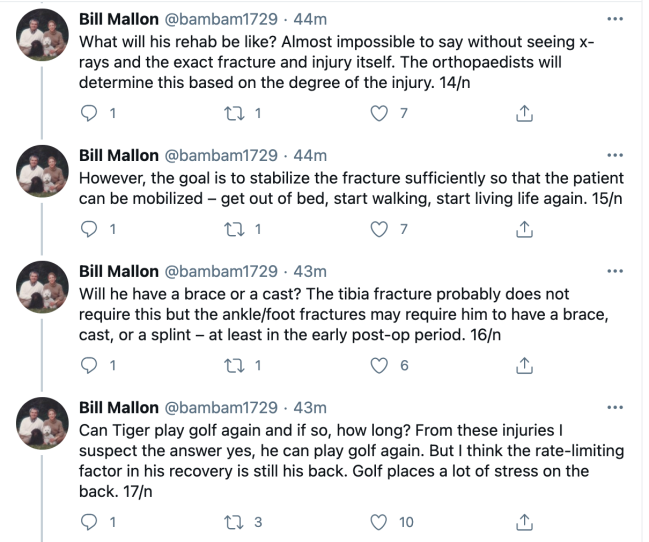
Task: Retweet the 14/n rehab tweet
Action: pyautogui.click(x=235, y=114)
